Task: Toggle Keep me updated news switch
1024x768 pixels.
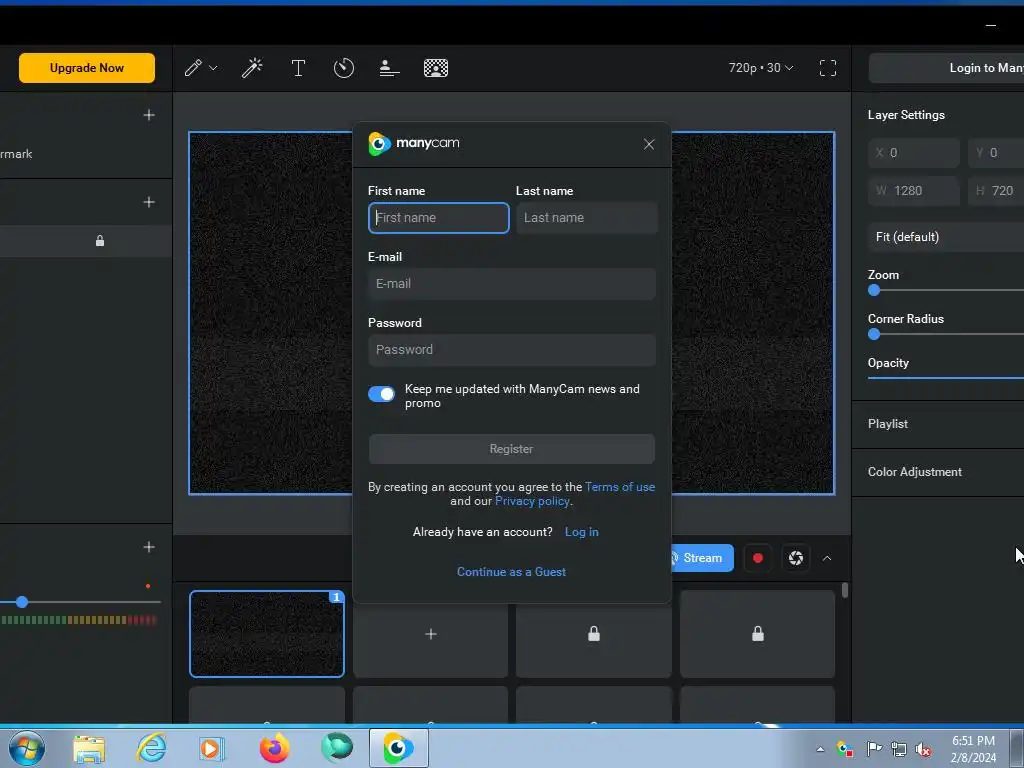Action: pyautogui.click(x=381, y=394)
